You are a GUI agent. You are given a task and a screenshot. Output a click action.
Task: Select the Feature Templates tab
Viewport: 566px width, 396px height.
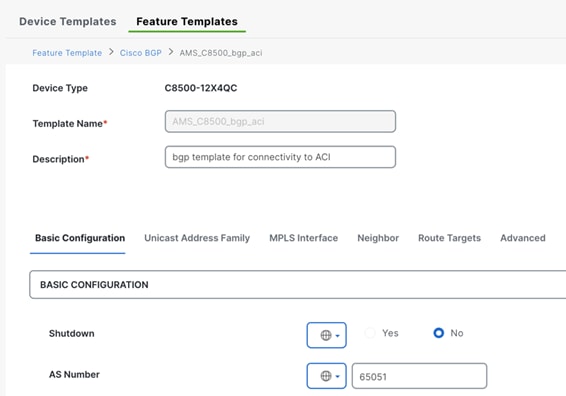tap(187, 22)
